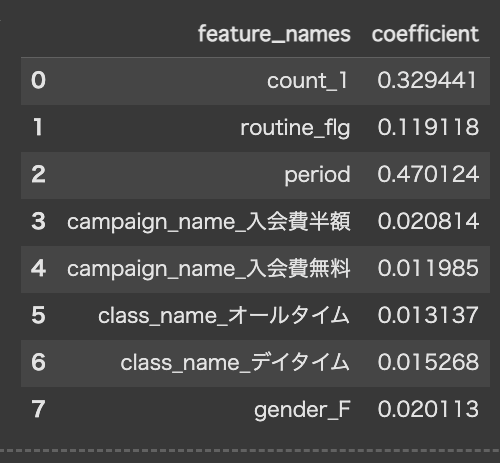The height and width of the screenshot is (463, 500).
Task: Click coefficient value 0.011985
Action: (428, 268)
